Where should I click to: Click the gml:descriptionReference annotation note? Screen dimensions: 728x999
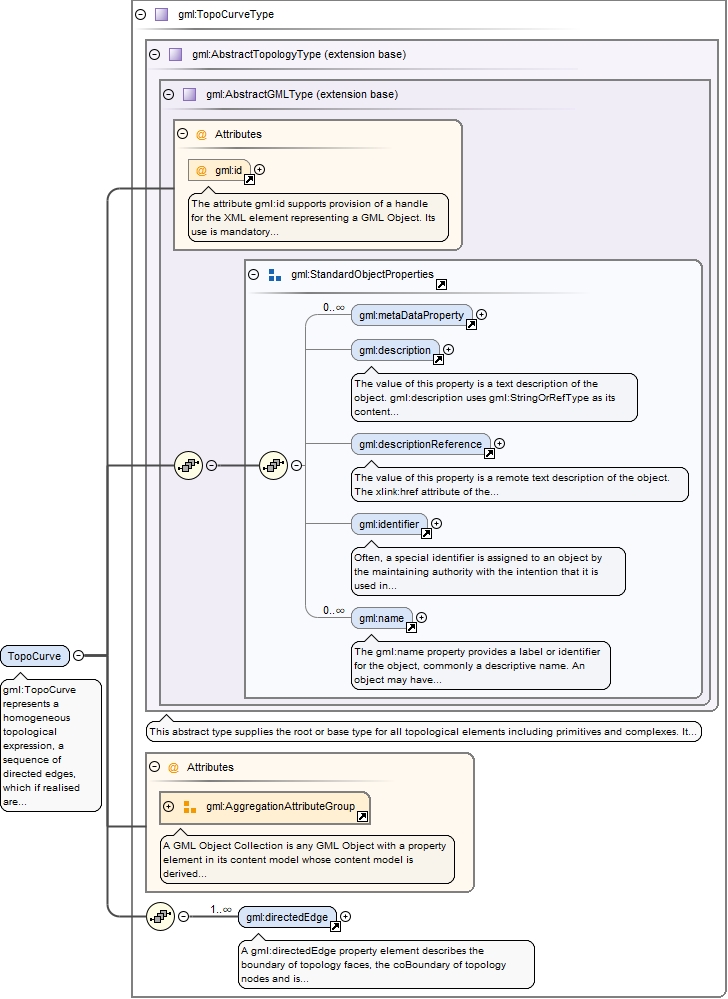tap(520, 484)
